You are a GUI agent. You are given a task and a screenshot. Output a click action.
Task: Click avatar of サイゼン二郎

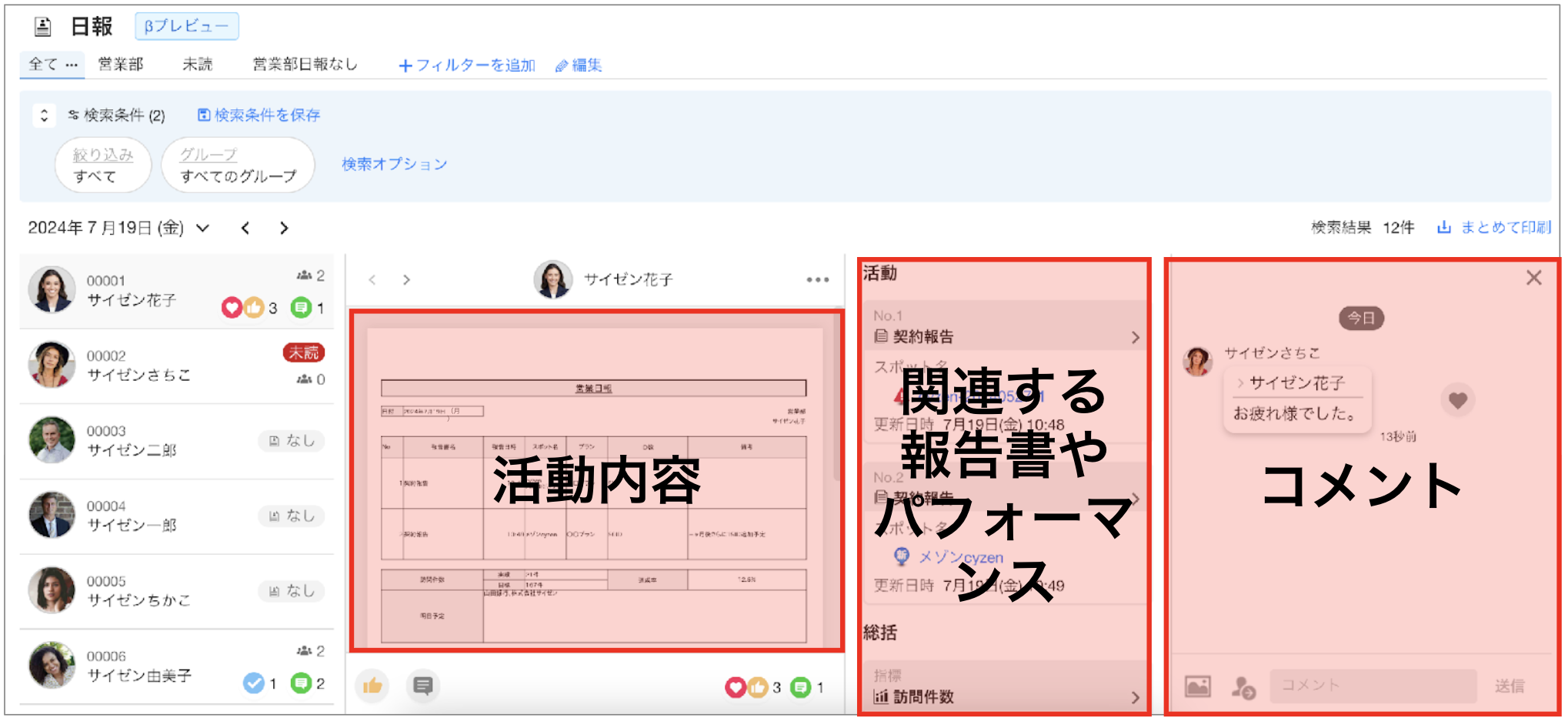pos(52,440)
